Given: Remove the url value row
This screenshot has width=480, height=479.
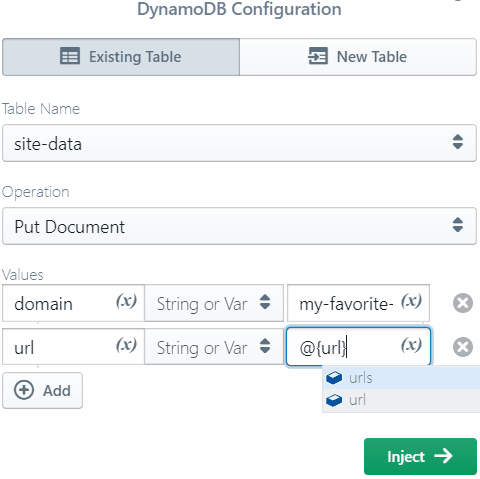Looking at the screenshot, I should click(463, 347).
